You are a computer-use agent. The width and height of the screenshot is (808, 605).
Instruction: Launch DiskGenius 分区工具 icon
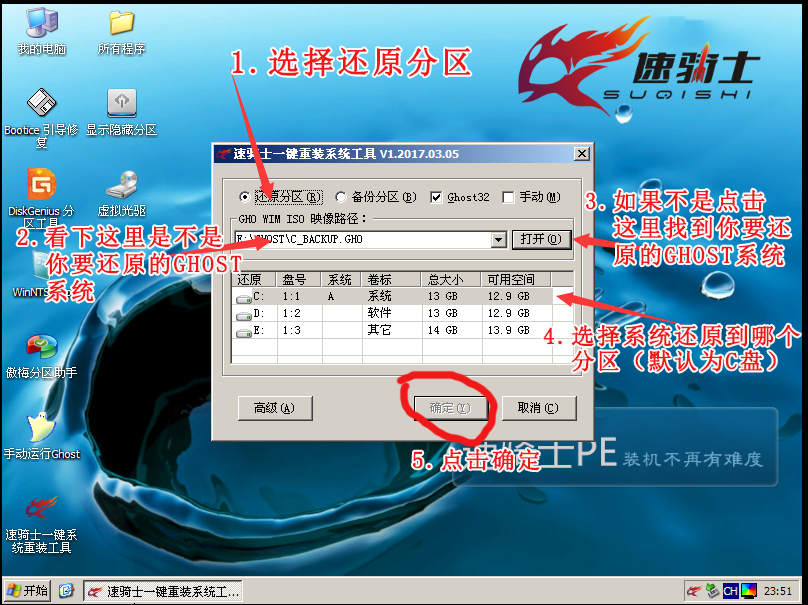pos(41,198)
